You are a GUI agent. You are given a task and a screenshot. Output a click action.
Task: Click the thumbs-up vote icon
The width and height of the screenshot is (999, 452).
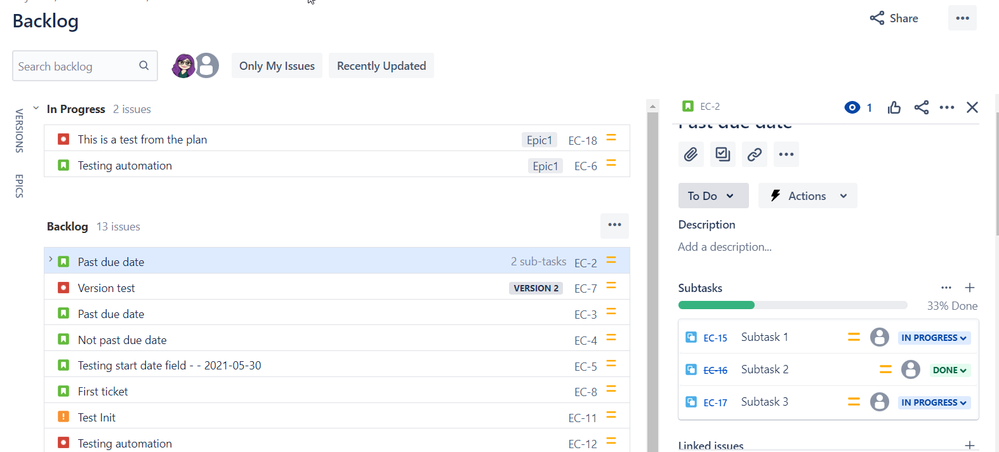(894, 108)
